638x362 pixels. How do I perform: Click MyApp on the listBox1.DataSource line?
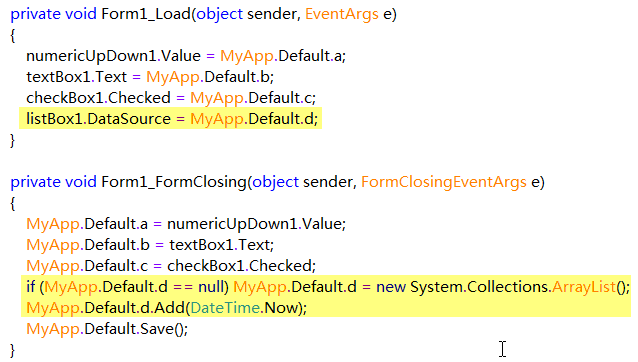217,120
